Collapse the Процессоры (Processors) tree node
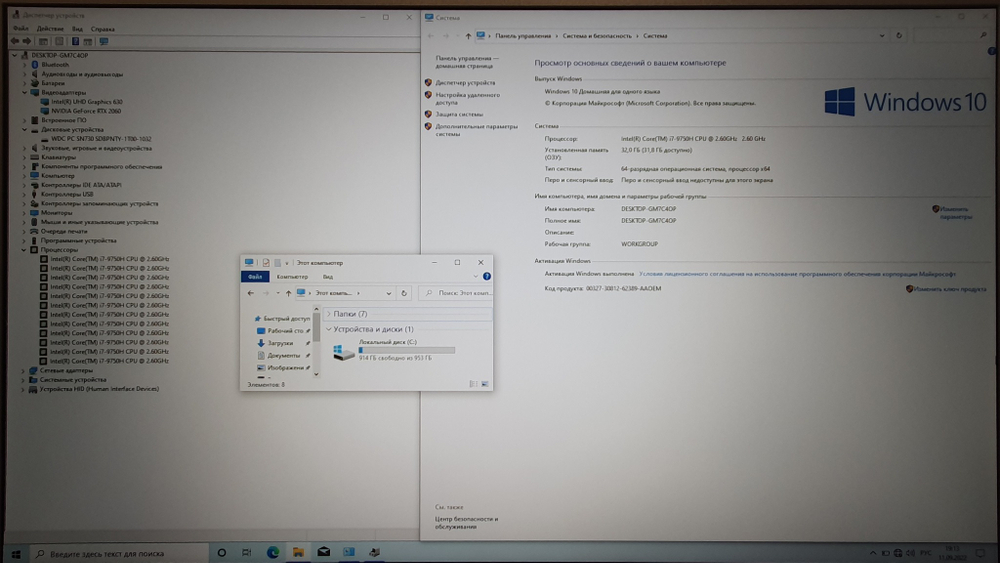 (27, 250)
